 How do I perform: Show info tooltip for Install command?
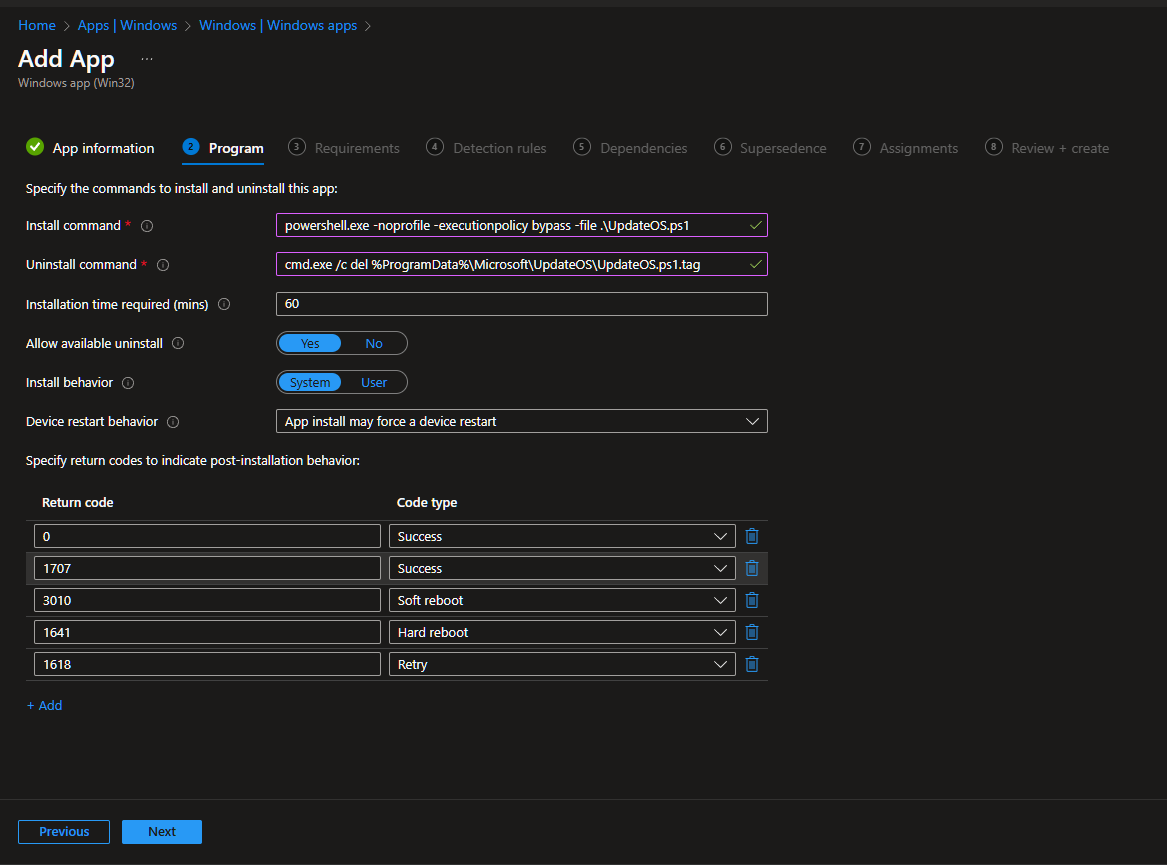[x=147, y=226]
